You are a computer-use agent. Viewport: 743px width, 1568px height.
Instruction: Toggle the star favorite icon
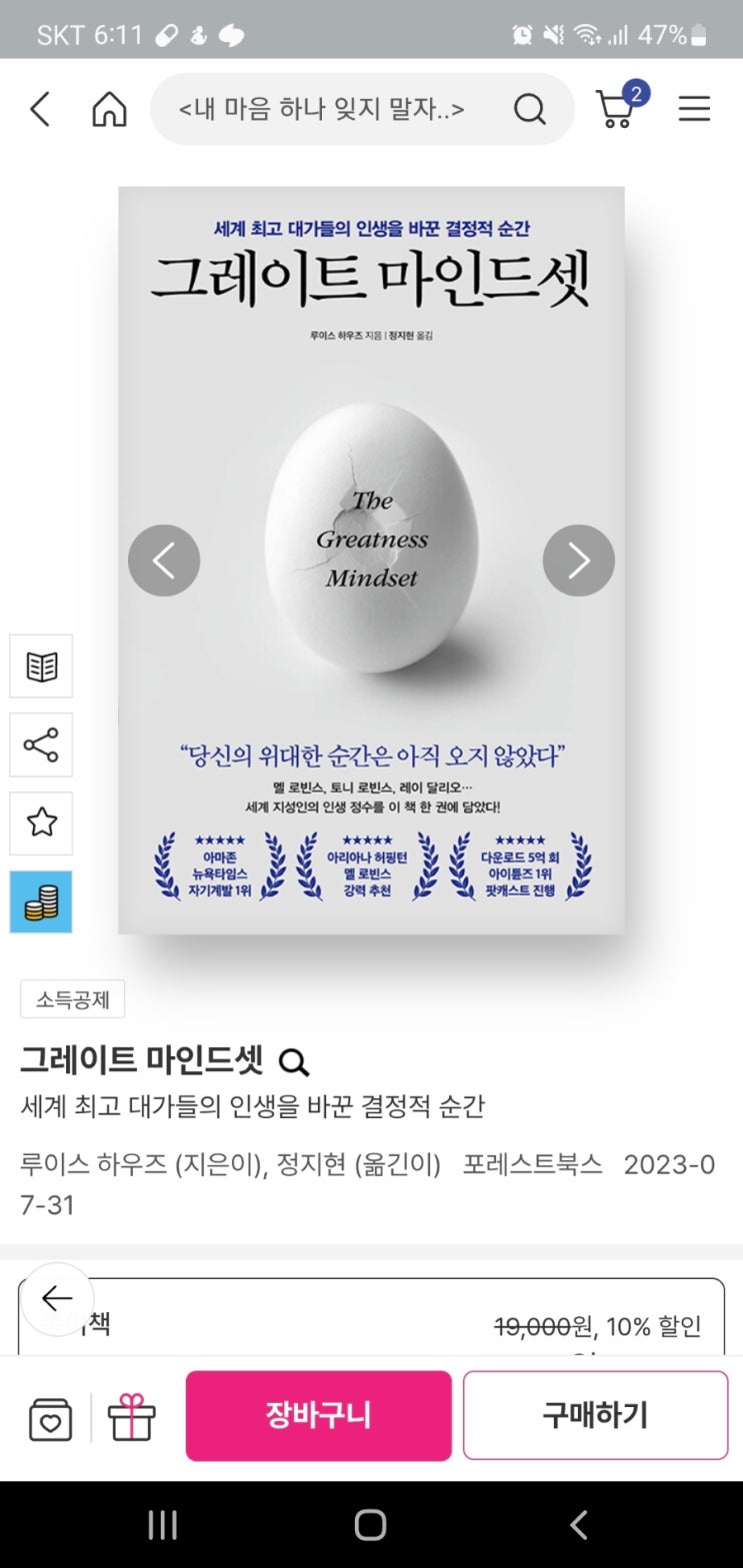pos(41,822)
